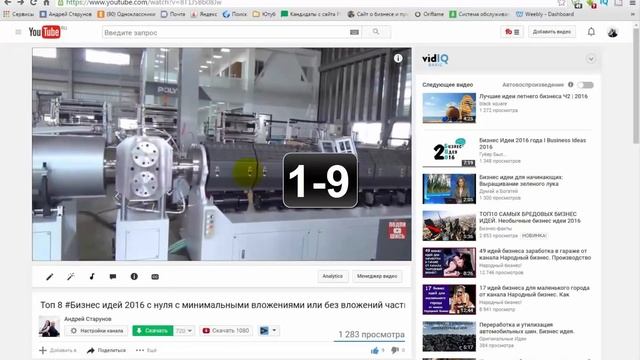Open the Ещё more actions menu
Viewport: 640px width, 360px height.
tap(147, 350)
